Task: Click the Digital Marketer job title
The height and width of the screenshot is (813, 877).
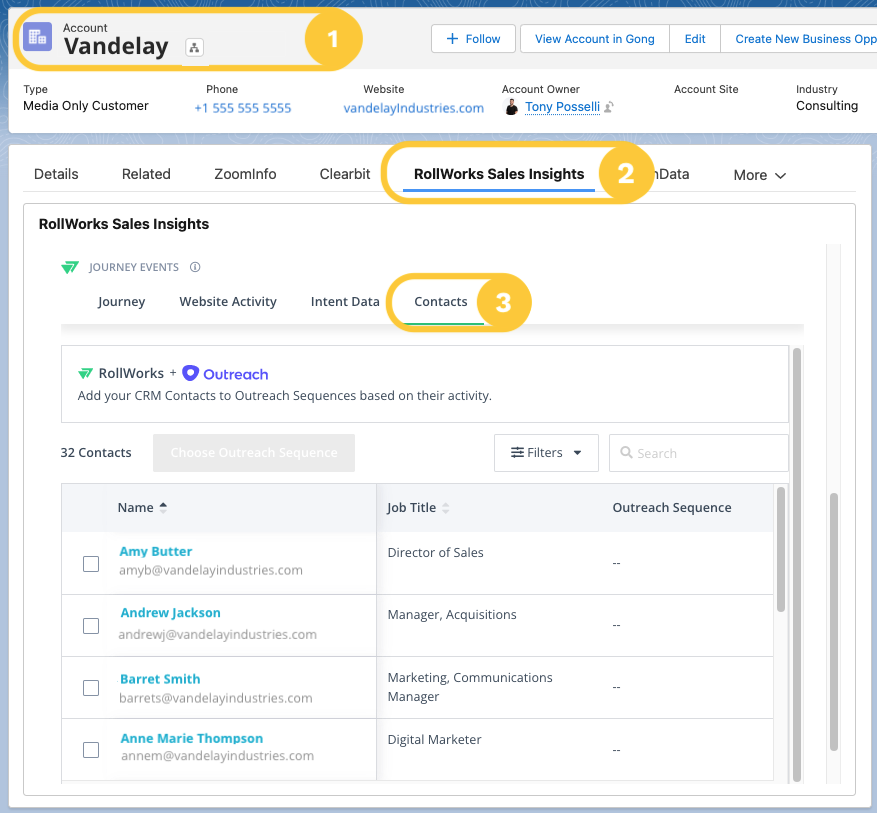Action: pyautogui.click(x=434, y=739)
